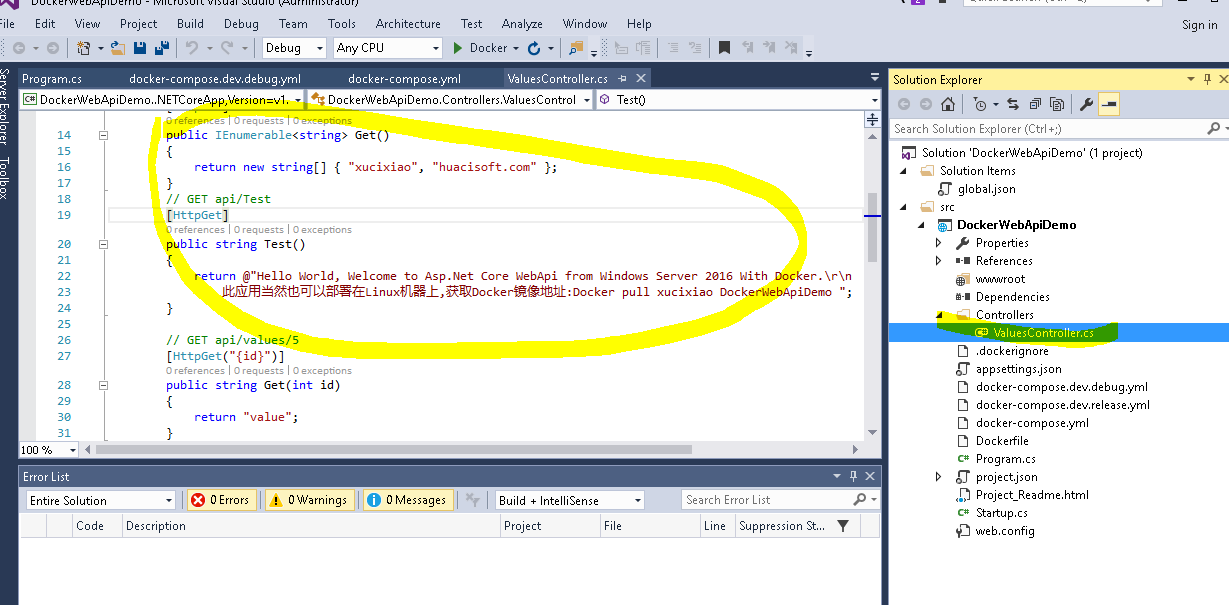Switch to docker-compose.dev.debug.yml tab
The width and height of the screenshot is (1229, 605).
pos(215,78)
